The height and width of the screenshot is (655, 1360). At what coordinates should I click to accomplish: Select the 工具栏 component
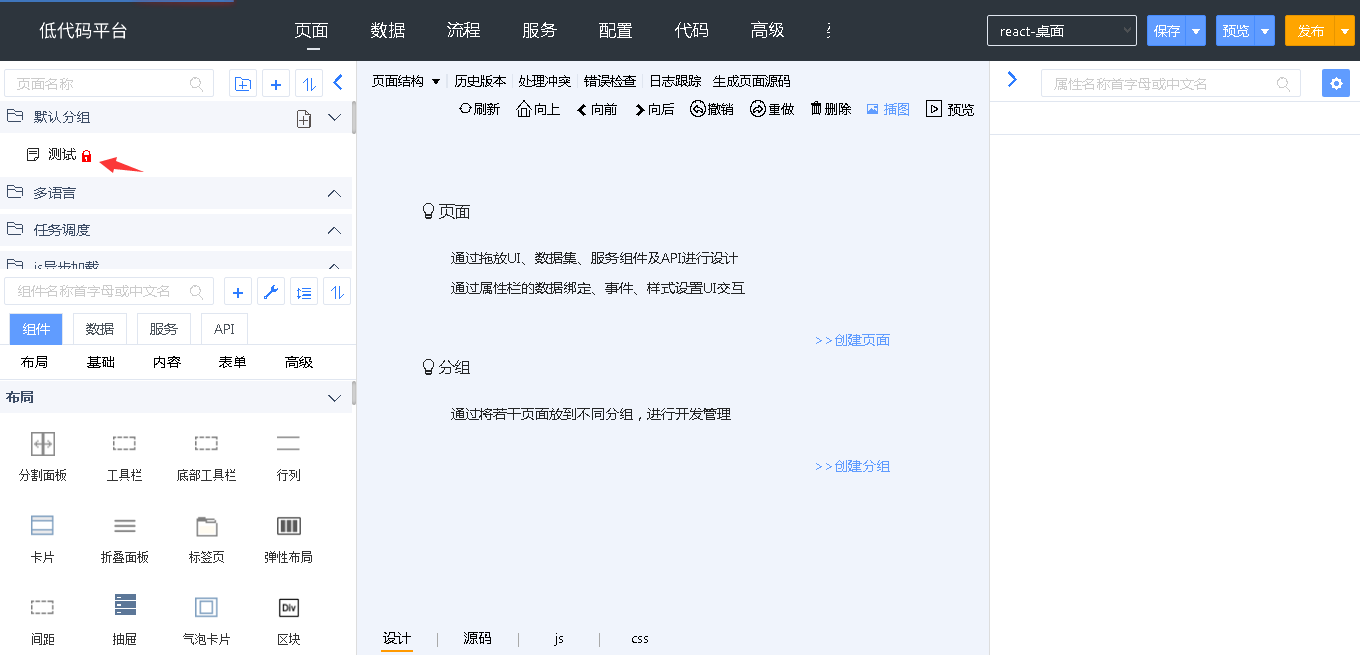click(x=125, y=457)
